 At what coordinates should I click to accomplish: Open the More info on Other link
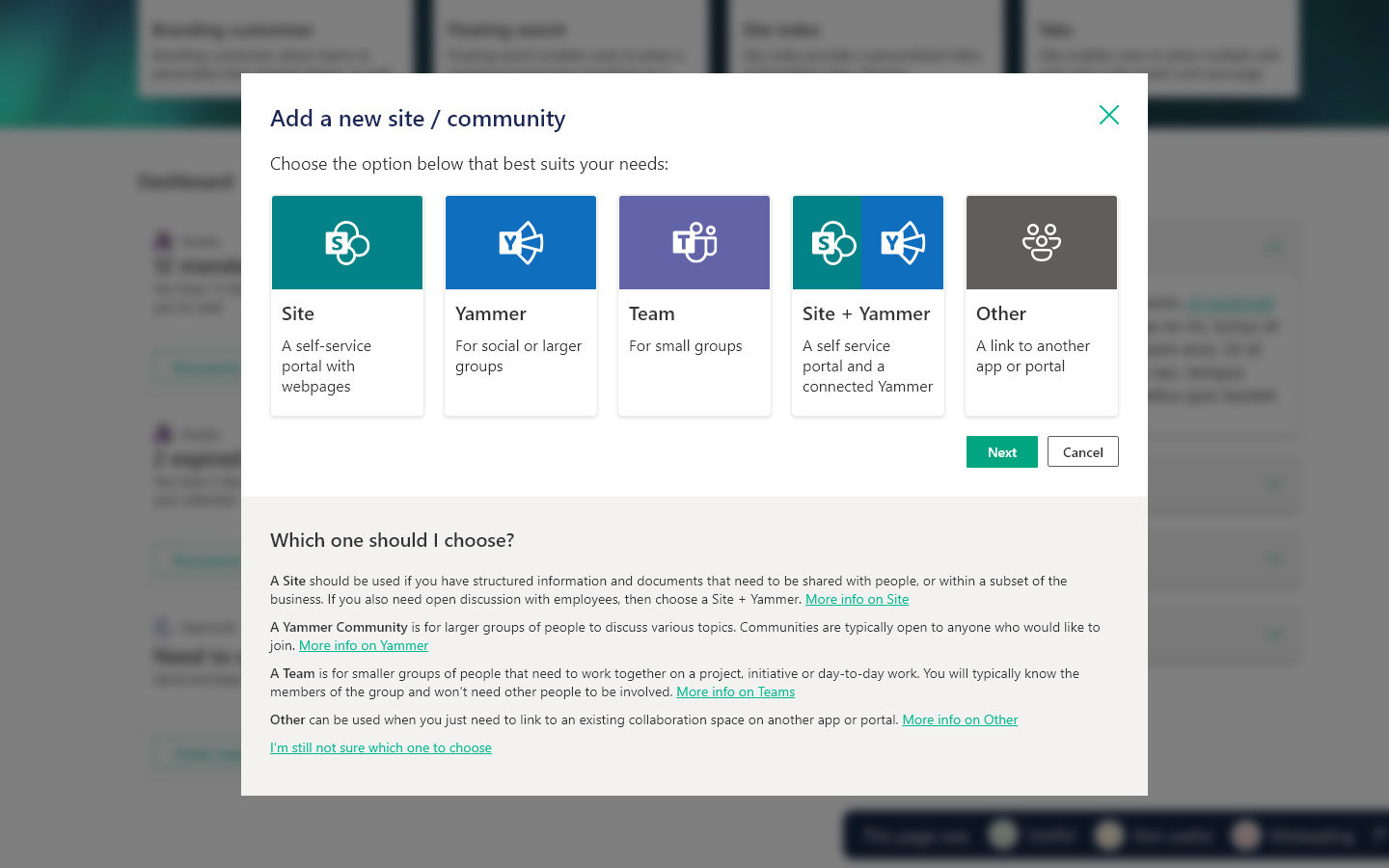[961, 719]
